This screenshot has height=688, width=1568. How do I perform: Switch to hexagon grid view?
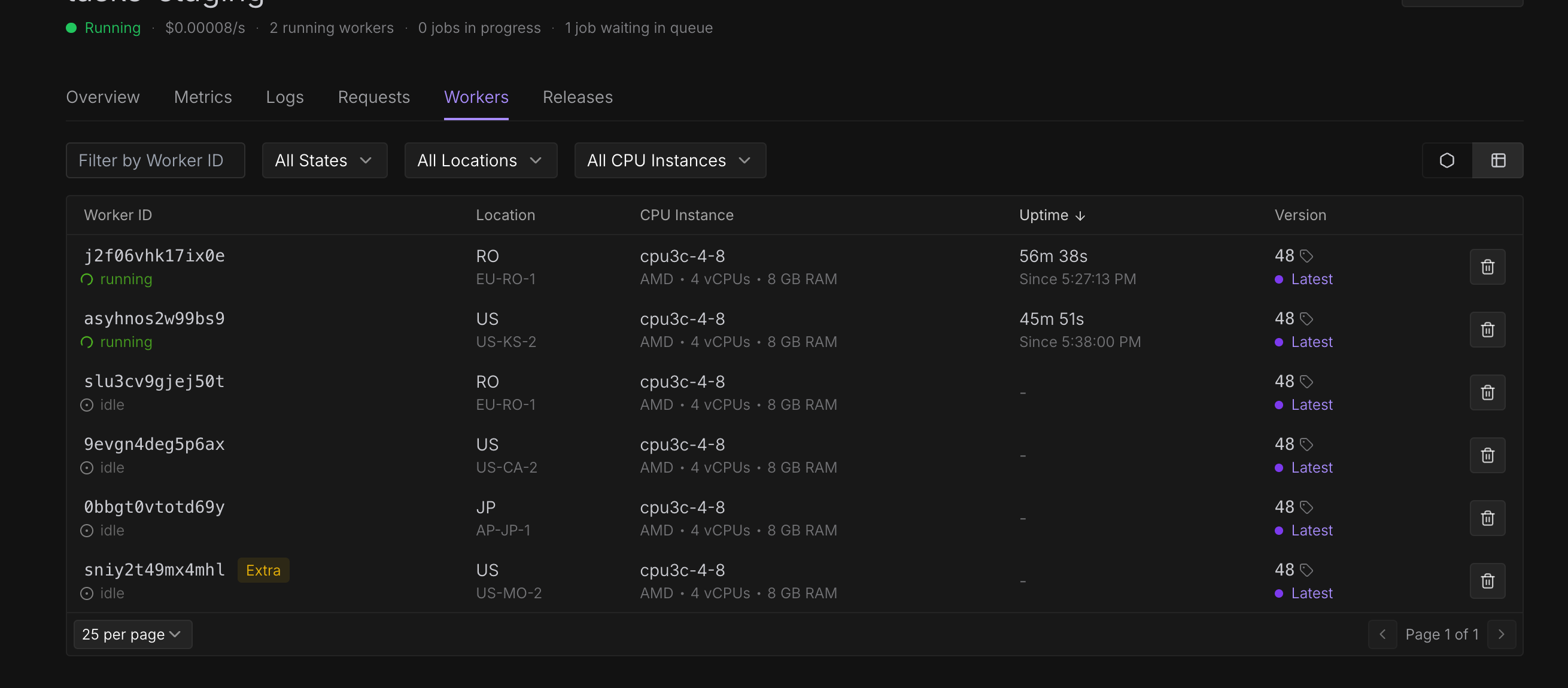[x=1447, y=160]
